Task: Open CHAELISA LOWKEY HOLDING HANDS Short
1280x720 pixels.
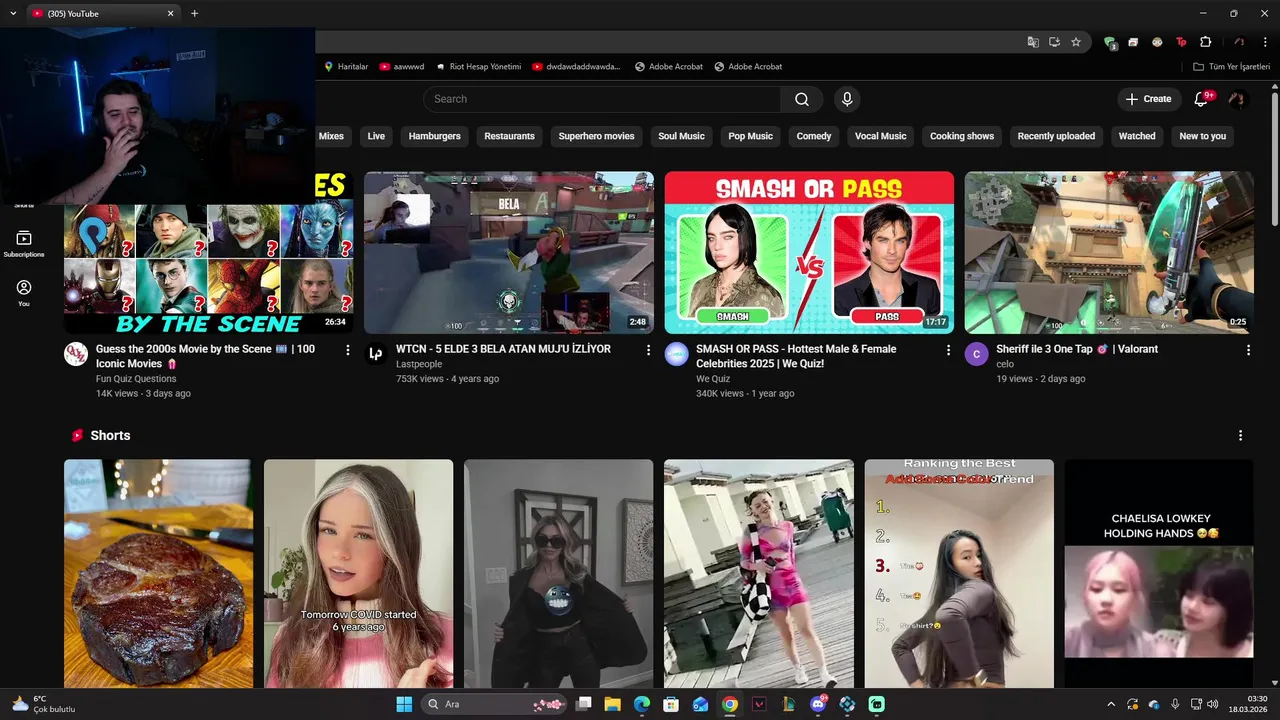Action: point(1159,574)
